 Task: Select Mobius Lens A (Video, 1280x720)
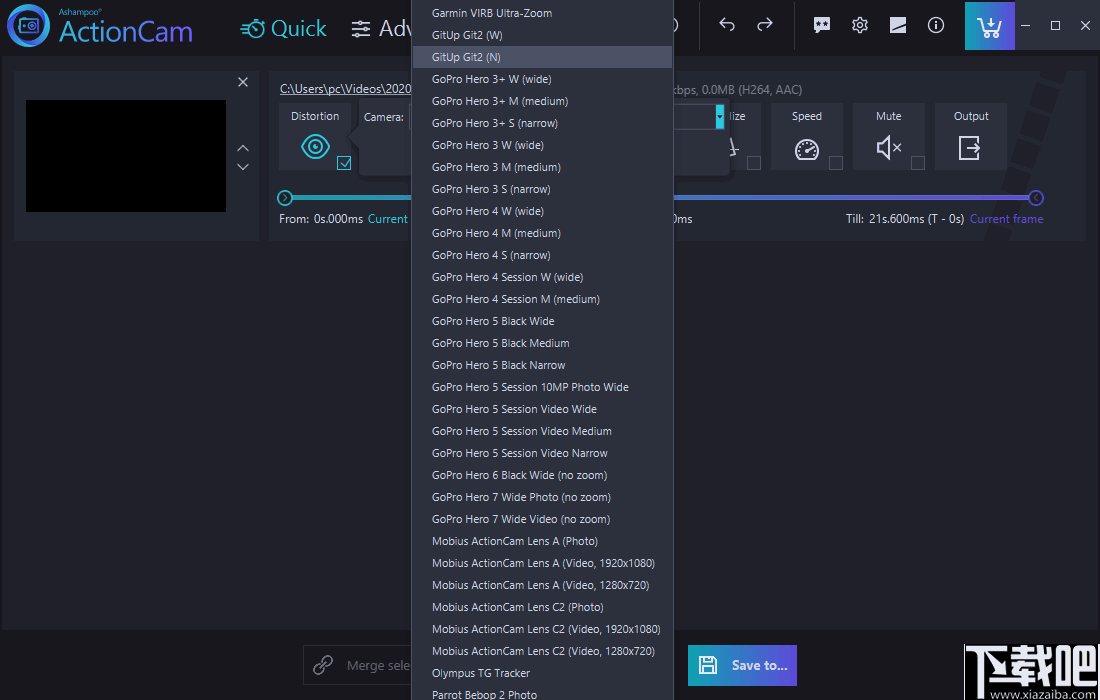(542, 585)
